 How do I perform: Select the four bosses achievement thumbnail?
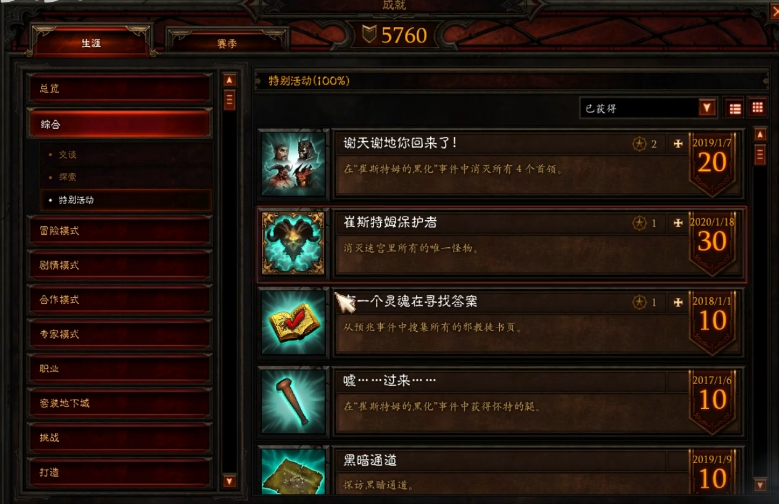(293, 164)
